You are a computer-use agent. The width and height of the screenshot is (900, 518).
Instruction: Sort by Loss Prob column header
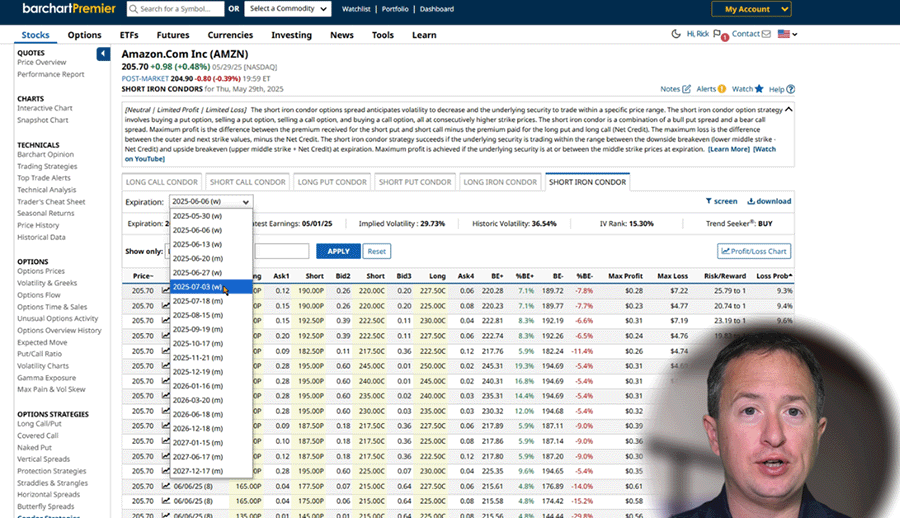coord(774,276)
